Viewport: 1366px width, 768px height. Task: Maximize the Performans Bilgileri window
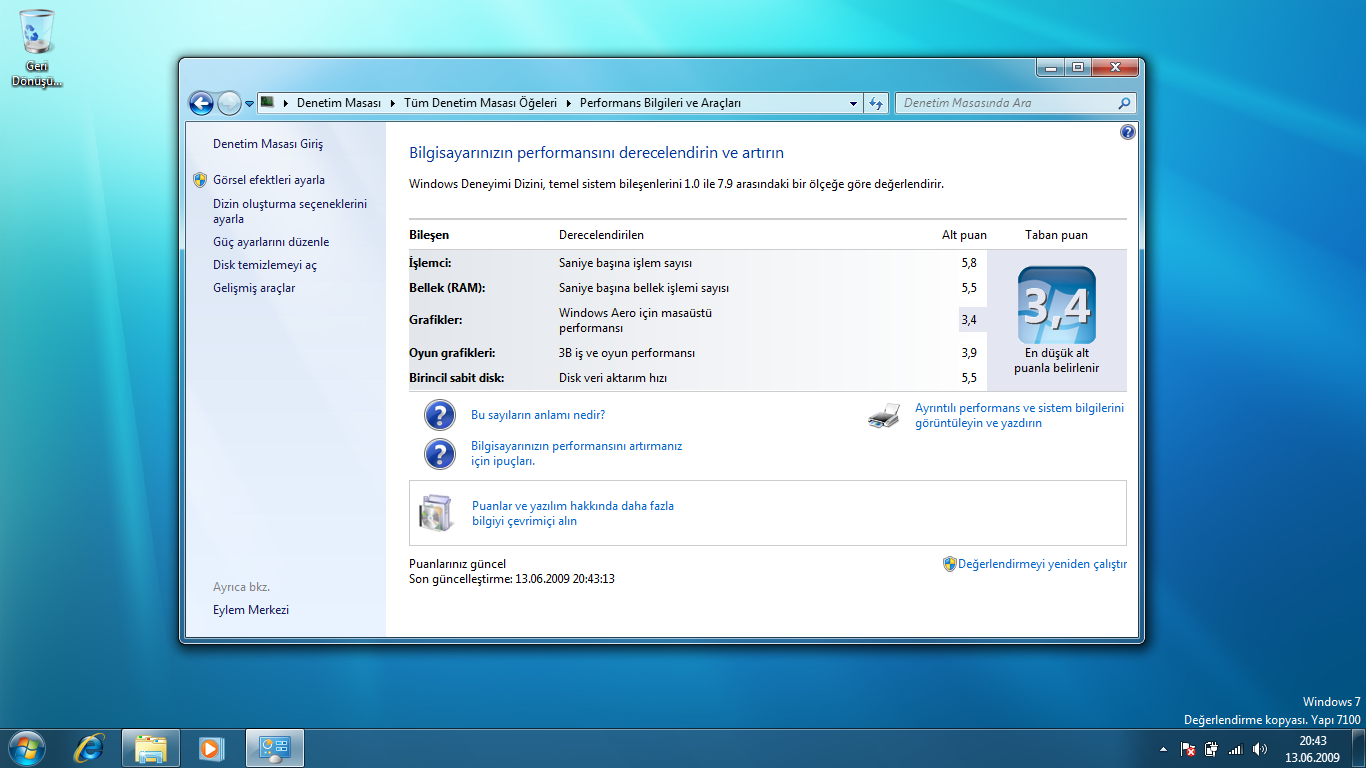[x=1077, y=67]
